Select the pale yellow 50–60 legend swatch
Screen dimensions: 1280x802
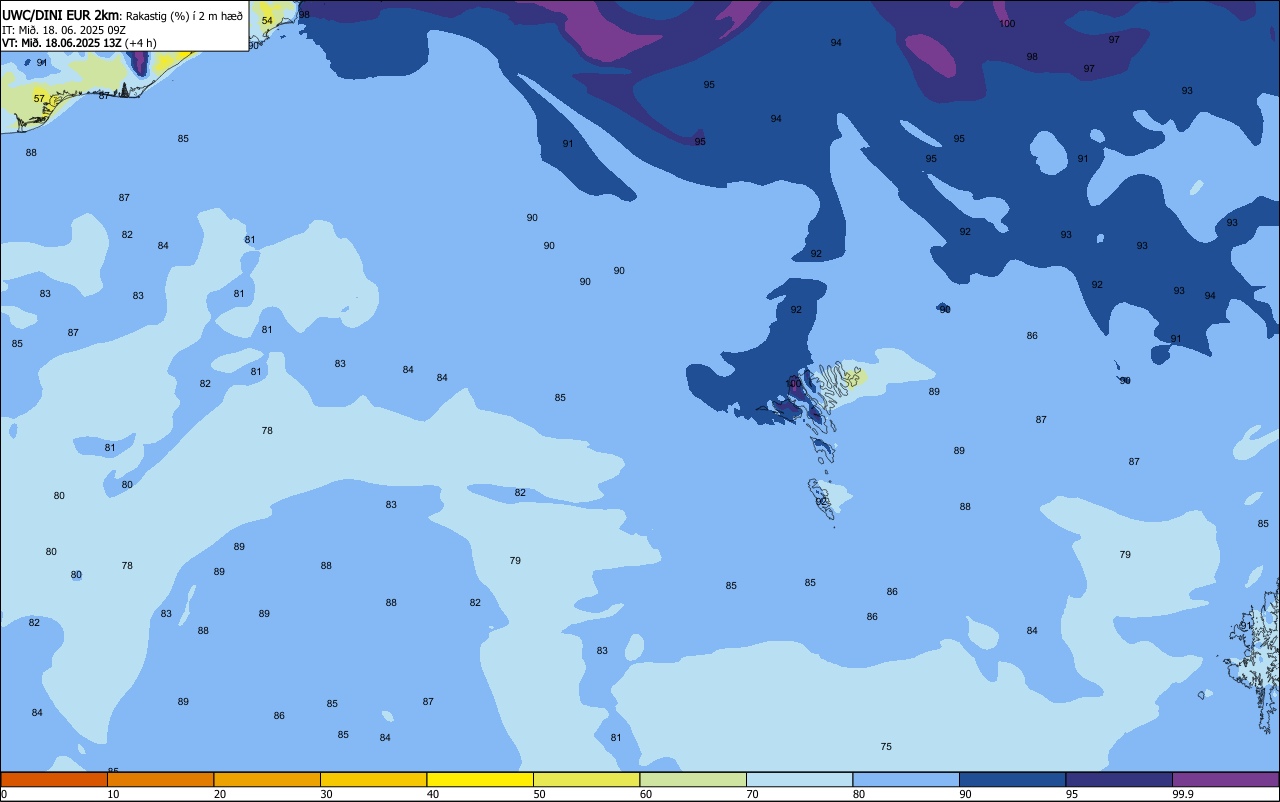point(586,779)
